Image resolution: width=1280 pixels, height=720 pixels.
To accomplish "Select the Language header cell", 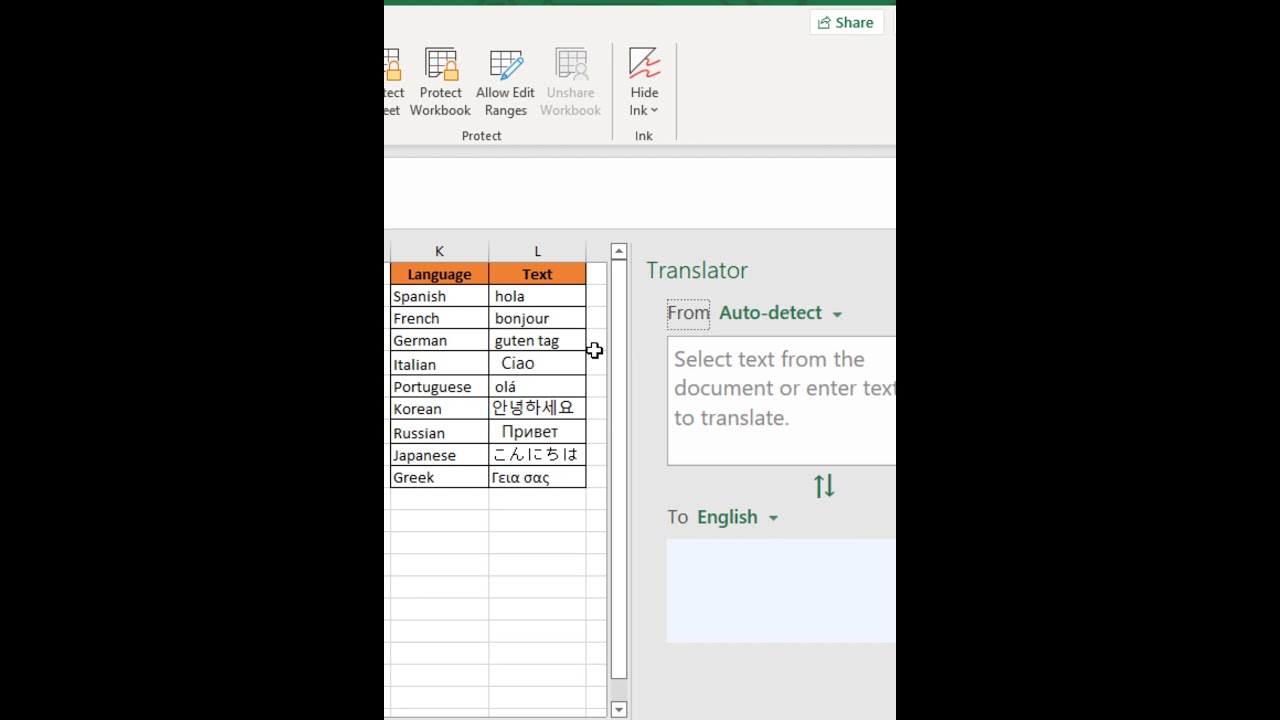I will (x=439, y=274).
